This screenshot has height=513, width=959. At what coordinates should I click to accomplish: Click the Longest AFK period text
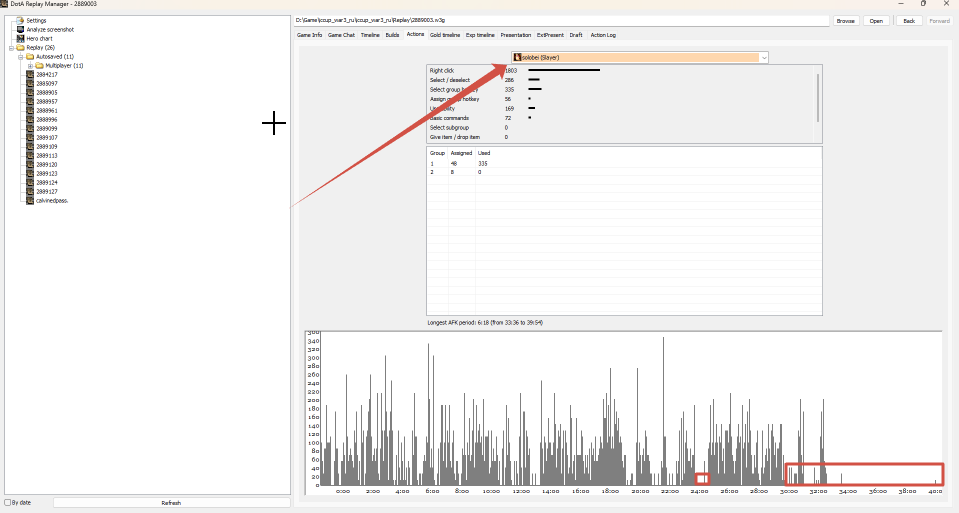[x=485, y=322]
